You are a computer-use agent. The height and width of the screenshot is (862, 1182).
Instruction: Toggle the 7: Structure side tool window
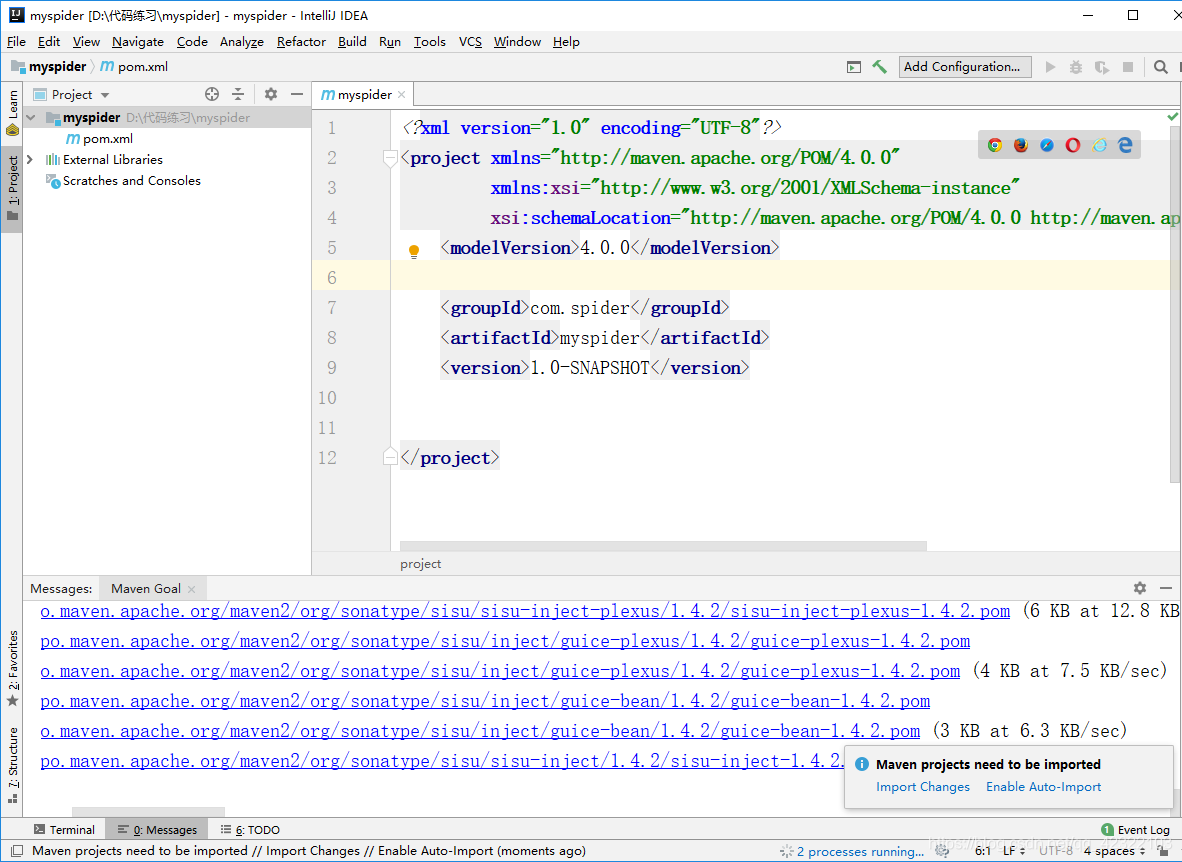click(x=12, y=765)
